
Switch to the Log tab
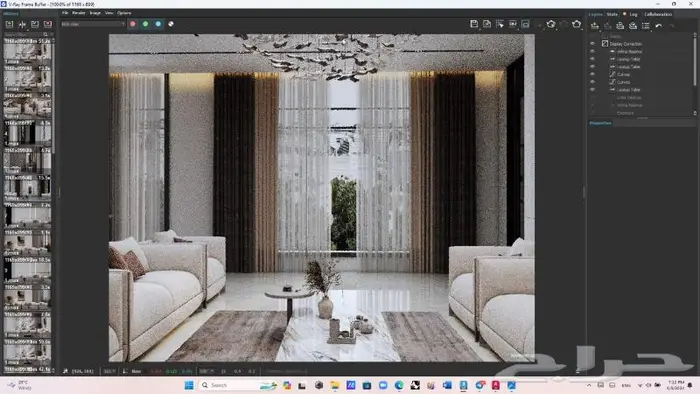[x=633, y=14]
